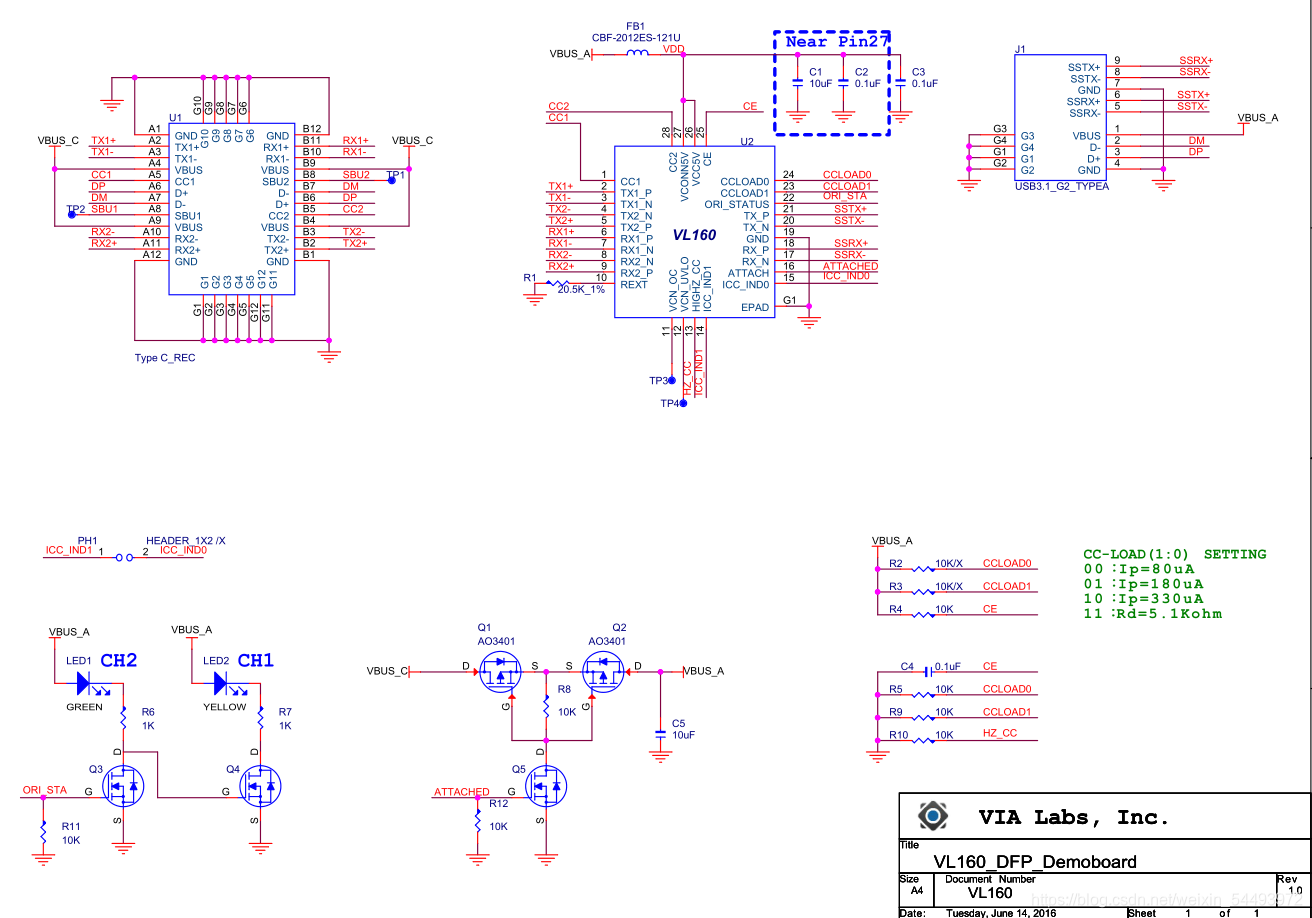Select resistor R2 on CCLOAD0 pull-up
This screenshot has height=918, width=1312.
[923, 569]
